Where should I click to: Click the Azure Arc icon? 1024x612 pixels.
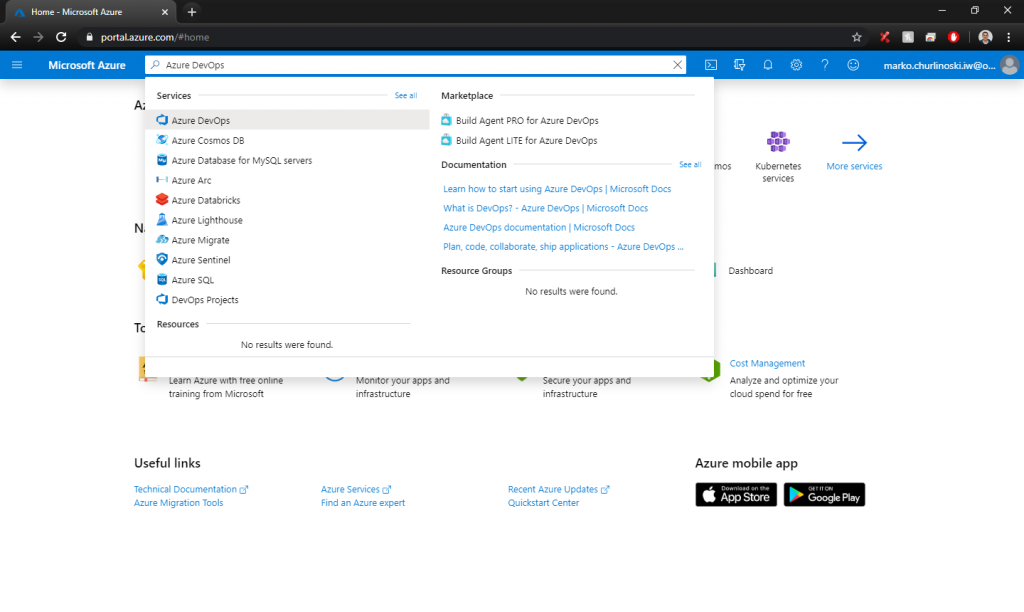coord(162,180)
